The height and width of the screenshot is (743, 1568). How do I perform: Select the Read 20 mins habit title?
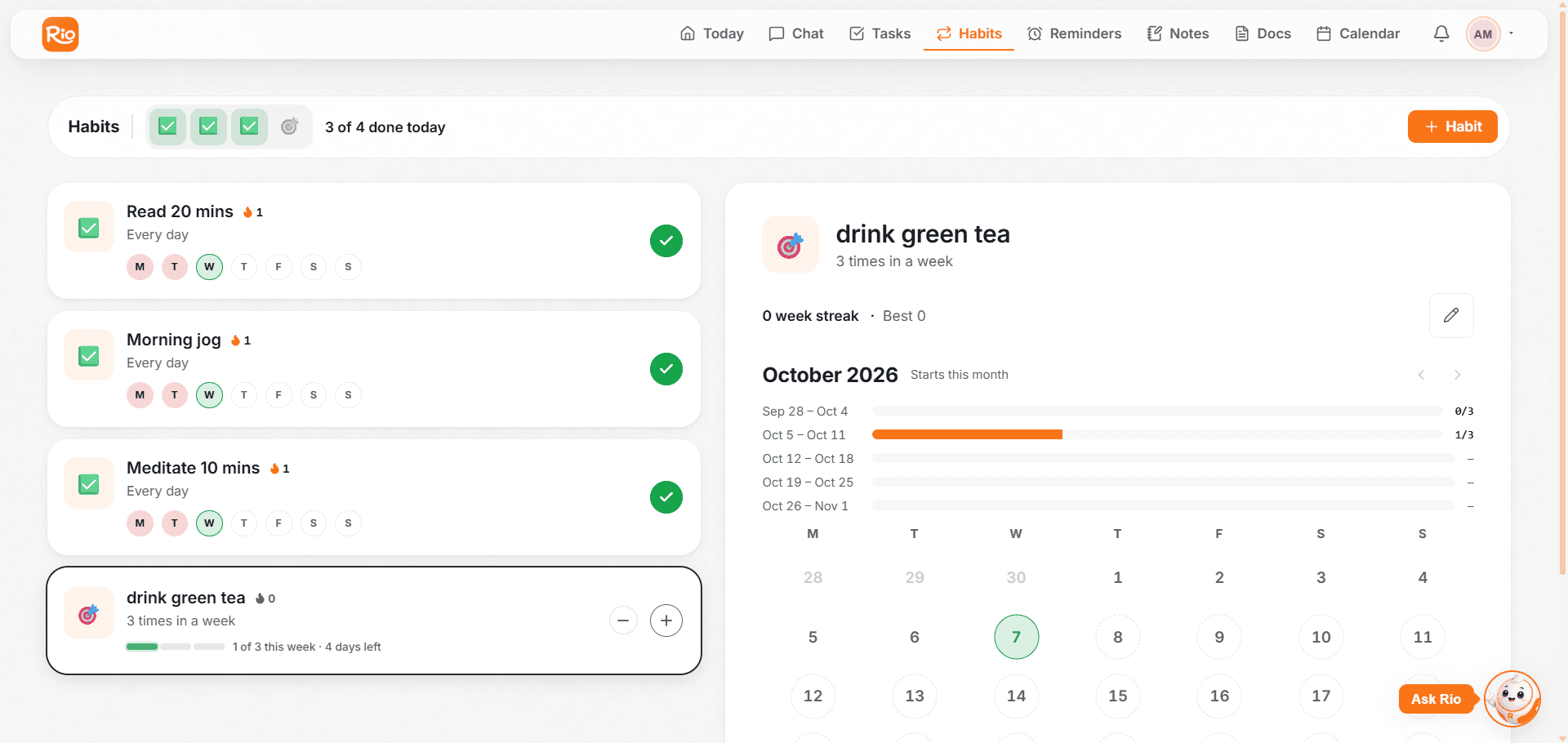pyautogui.click(x=180, y=211)
